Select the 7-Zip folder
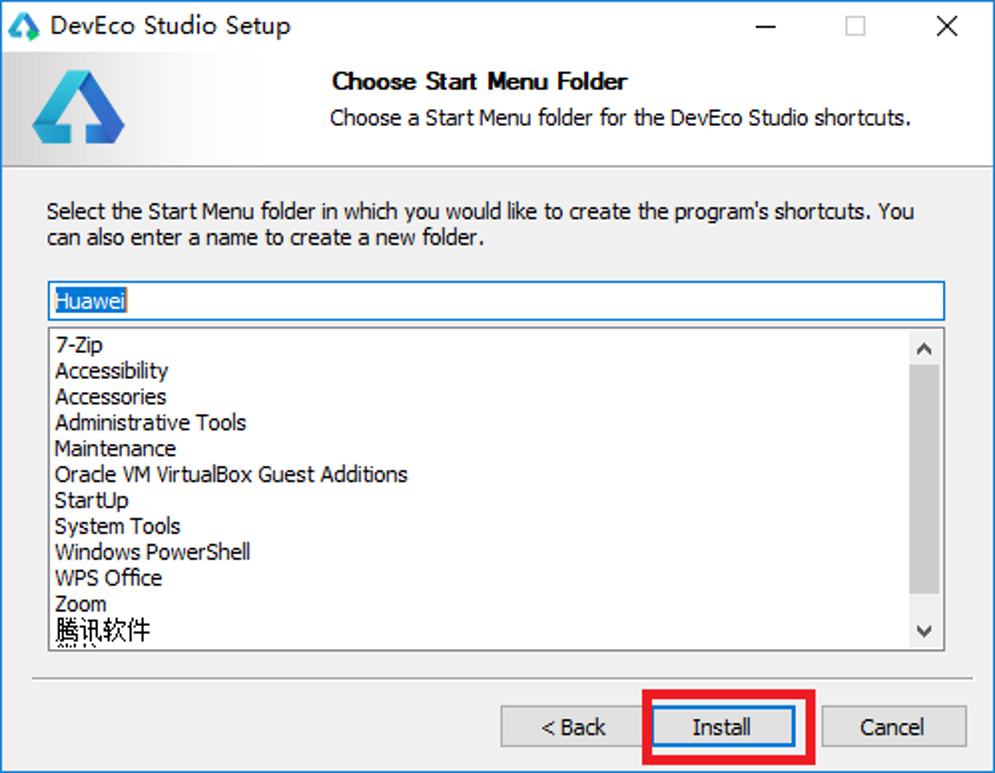The height and width of the screenshot is (773, 995). coord(79,345)
